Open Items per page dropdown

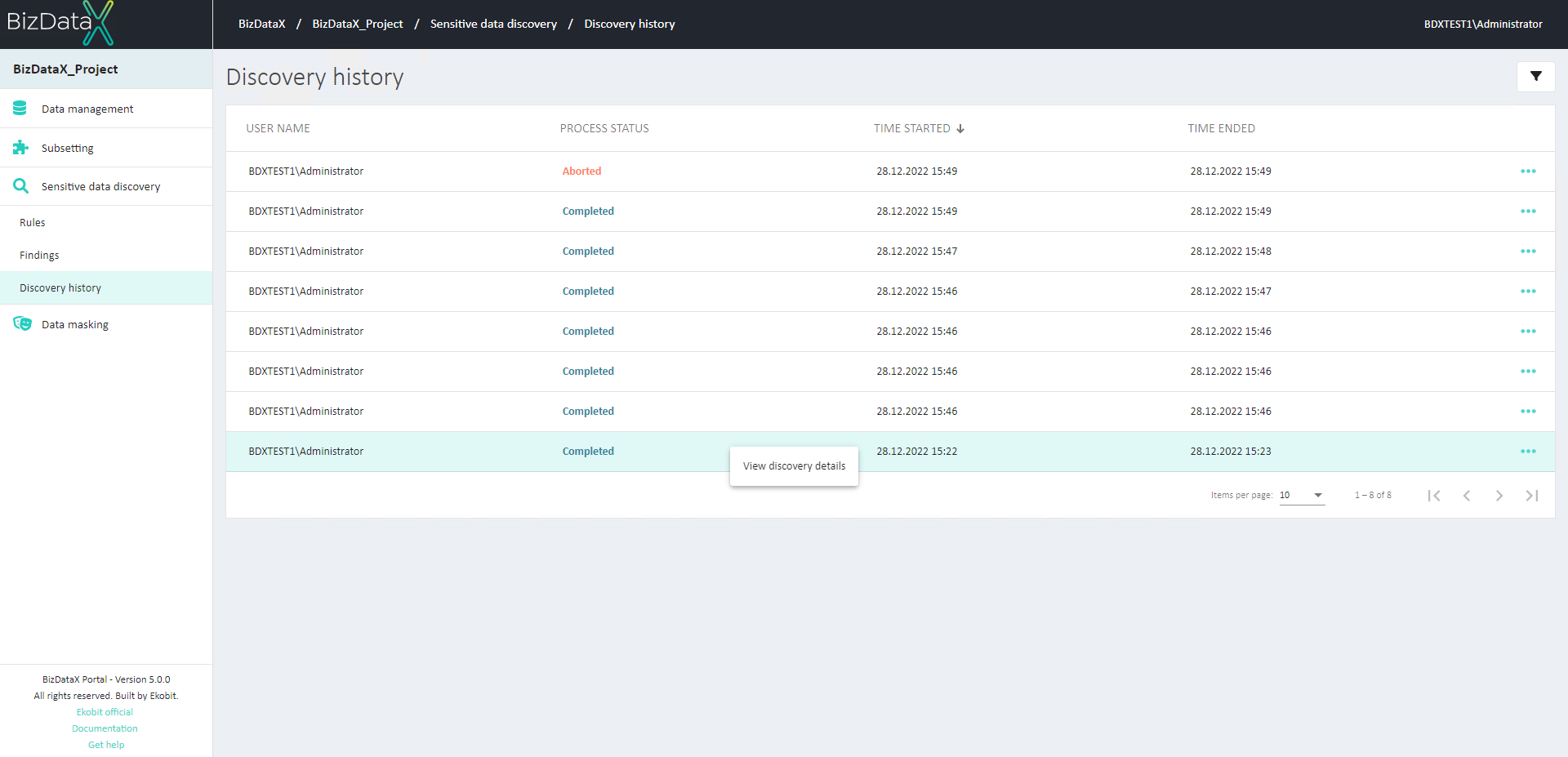click(1302, 496)
